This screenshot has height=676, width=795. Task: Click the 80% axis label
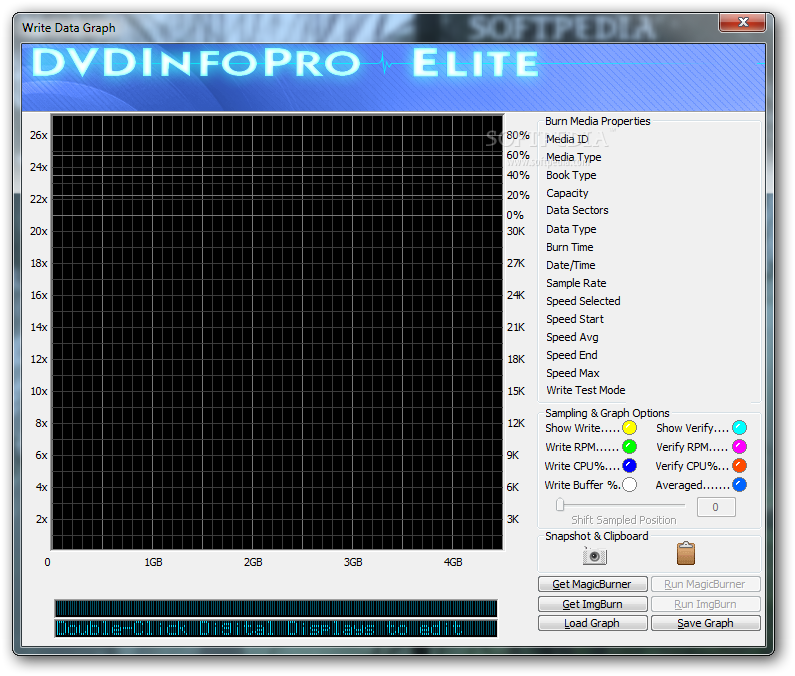click(518, 135)
